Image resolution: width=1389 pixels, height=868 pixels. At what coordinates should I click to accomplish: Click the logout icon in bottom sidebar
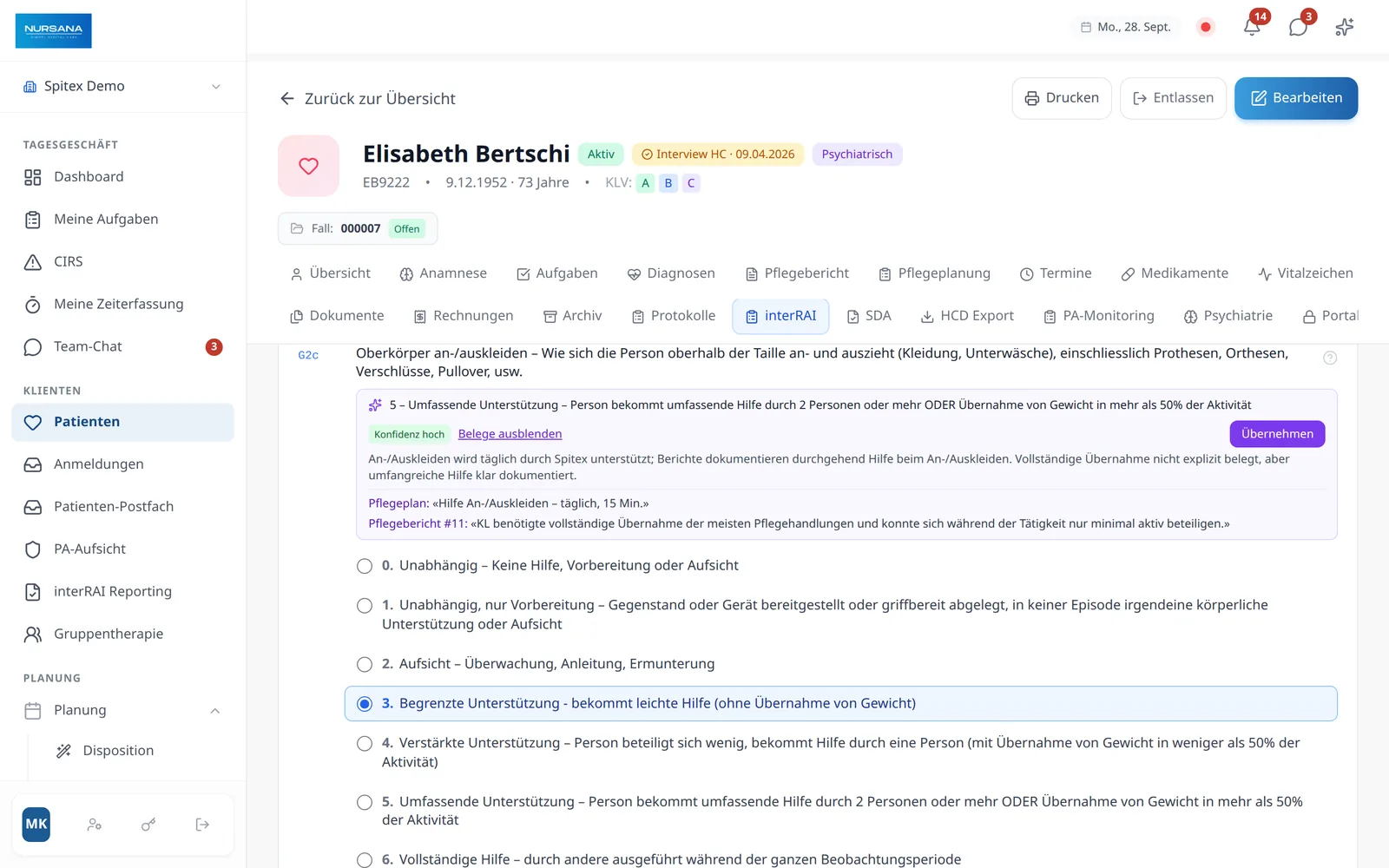(202, 825)
